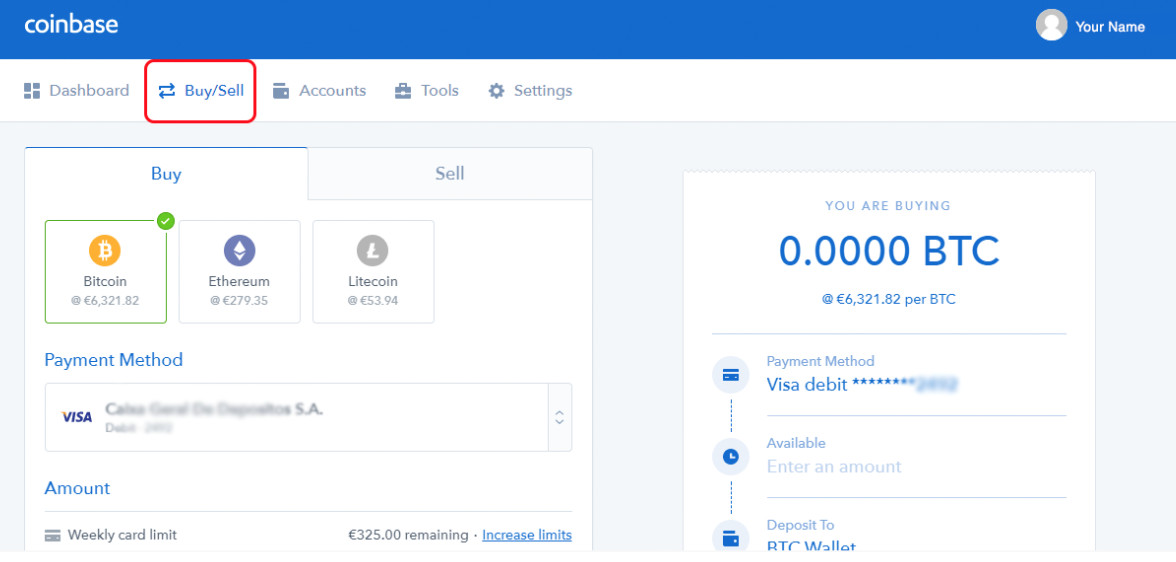Click the Settings gear icon

click(496, 91)
